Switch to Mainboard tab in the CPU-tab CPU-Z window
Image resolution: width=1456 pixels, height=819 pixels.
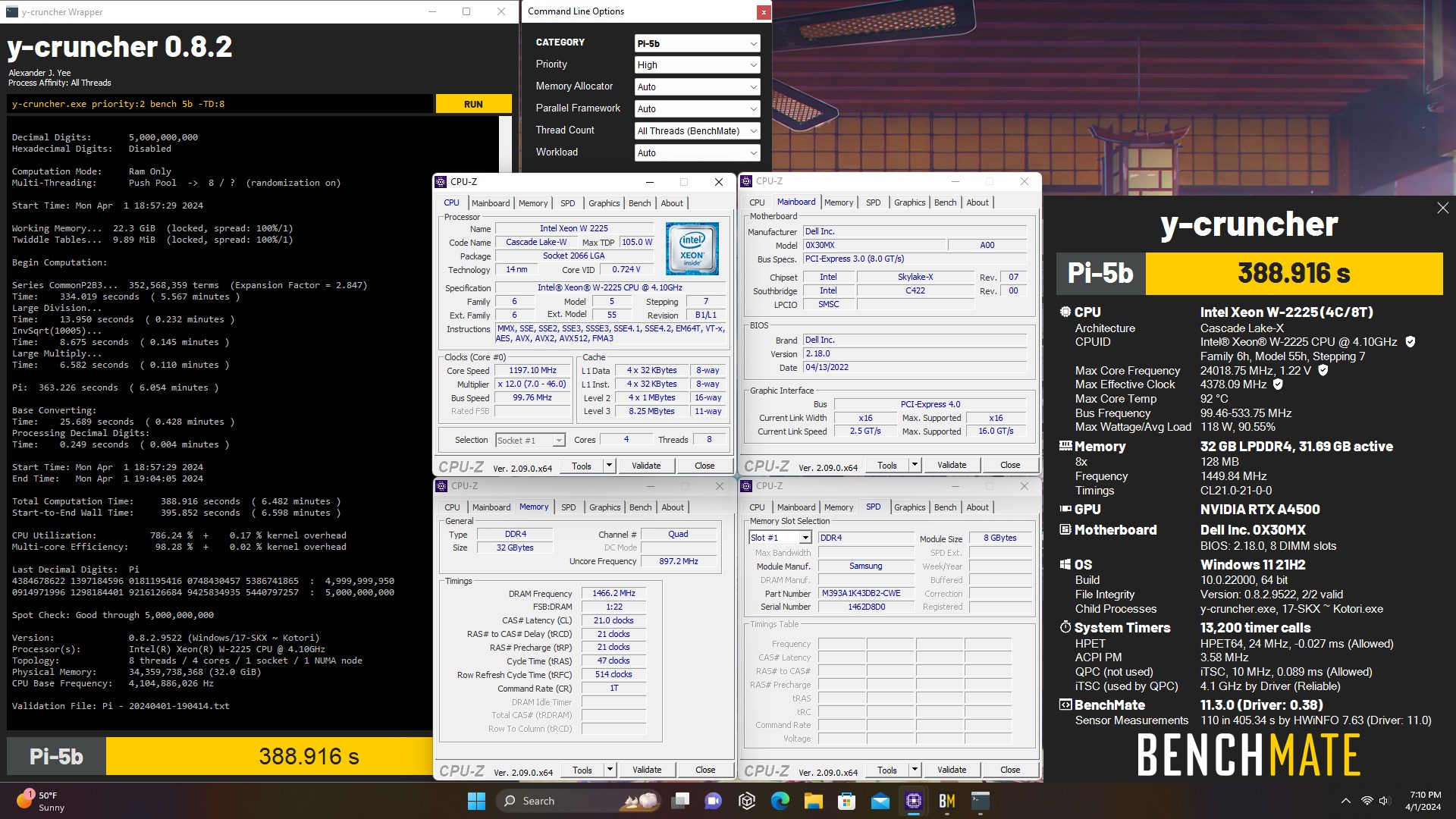point(491,203)
